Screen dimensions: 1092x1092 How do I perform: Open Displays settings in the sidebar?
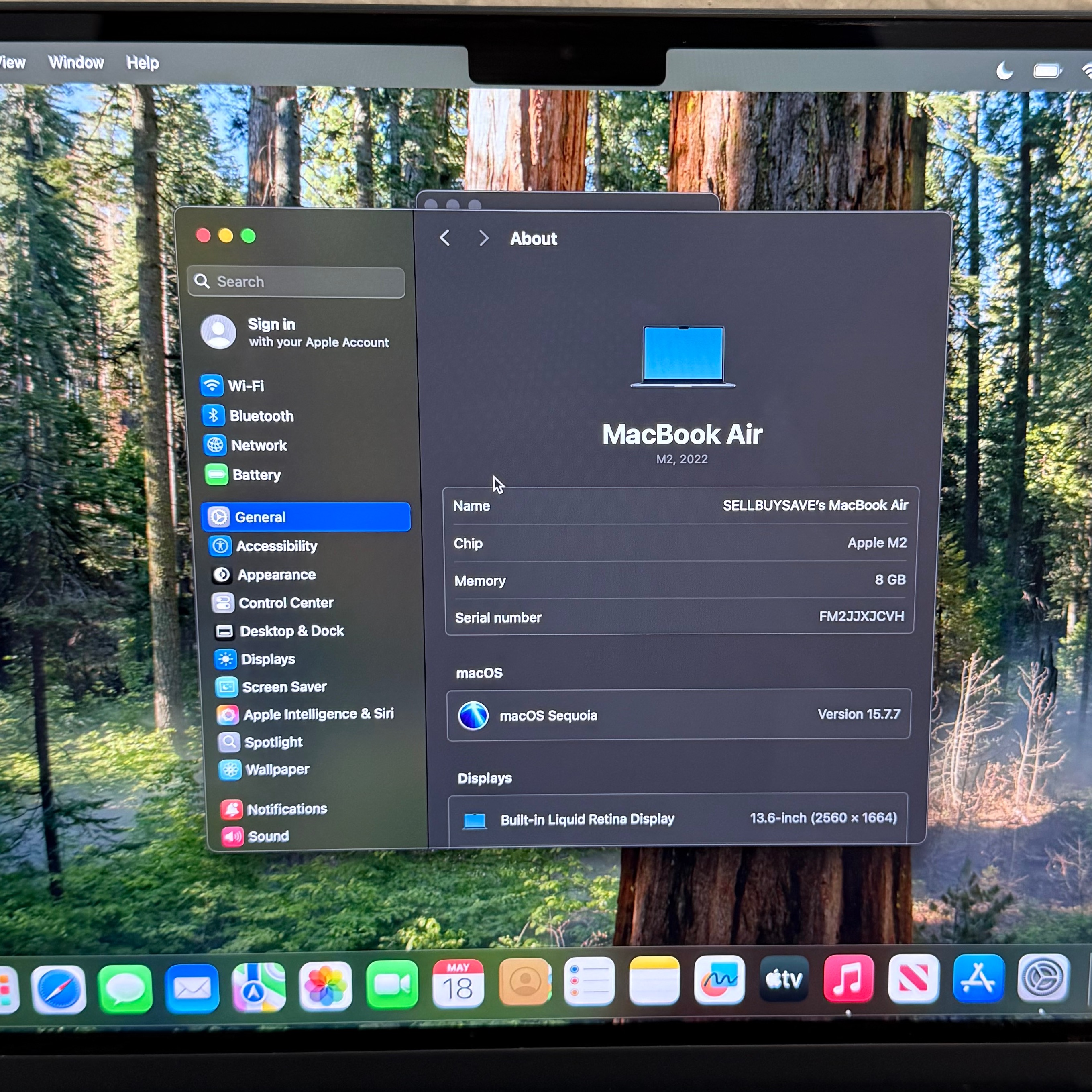coord(255,659)
